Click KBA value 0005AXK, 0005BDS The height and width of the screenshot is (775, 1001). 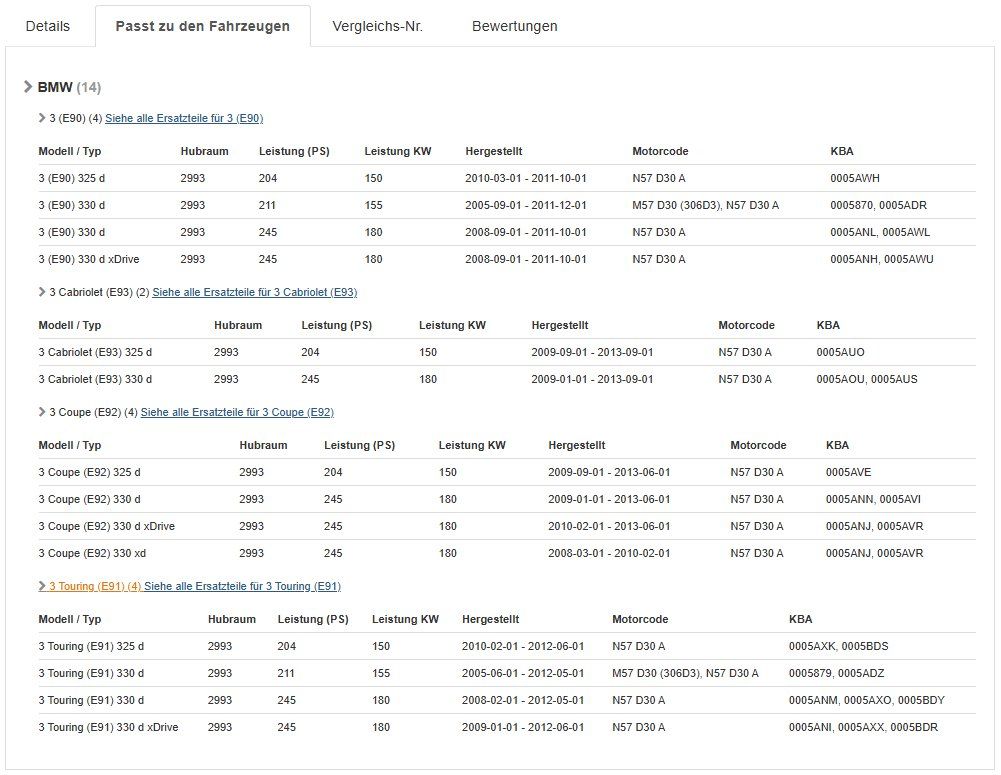pos(838,646)
